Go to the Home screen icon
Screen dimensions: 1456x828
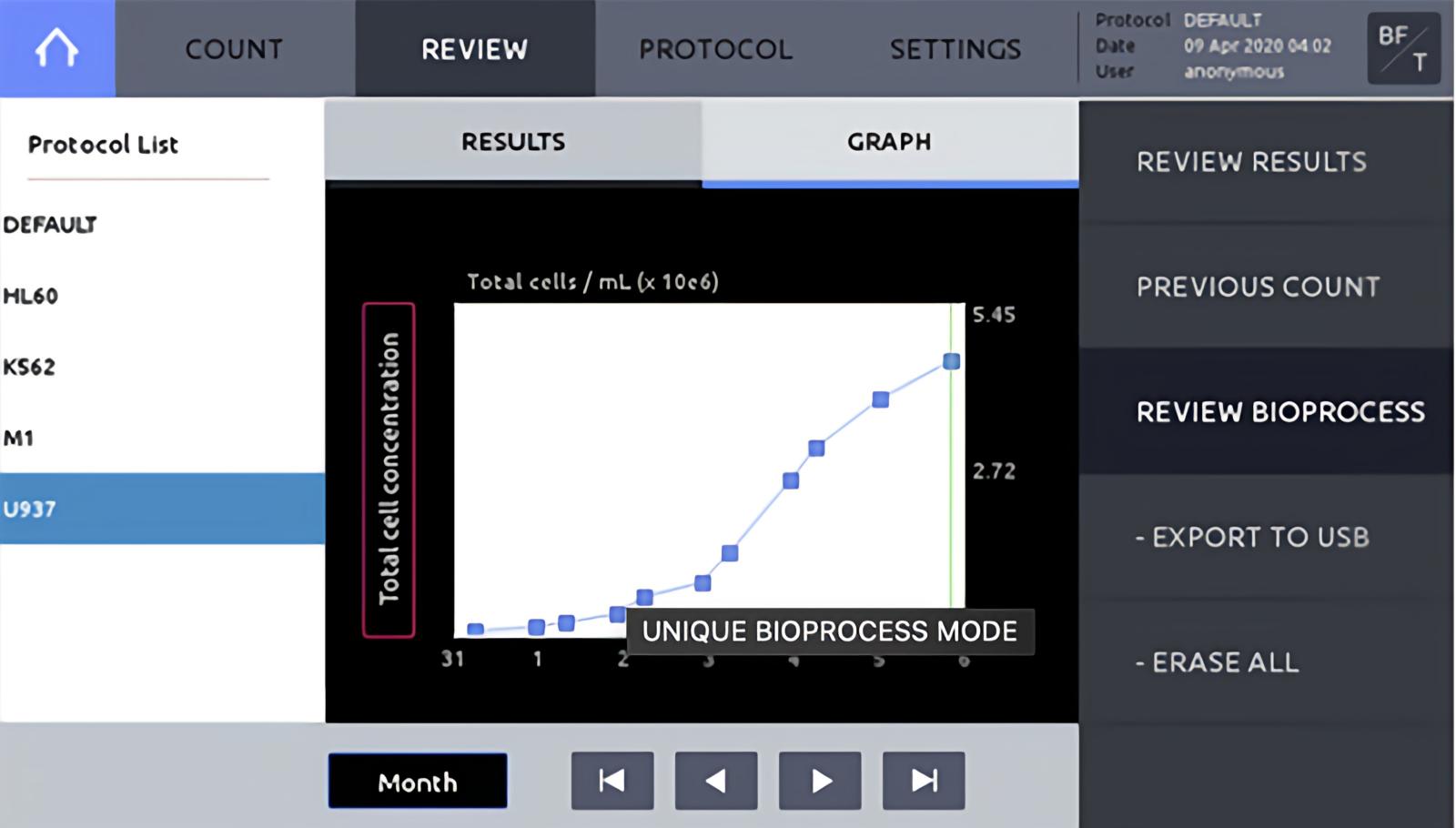[x=57, y=48]
